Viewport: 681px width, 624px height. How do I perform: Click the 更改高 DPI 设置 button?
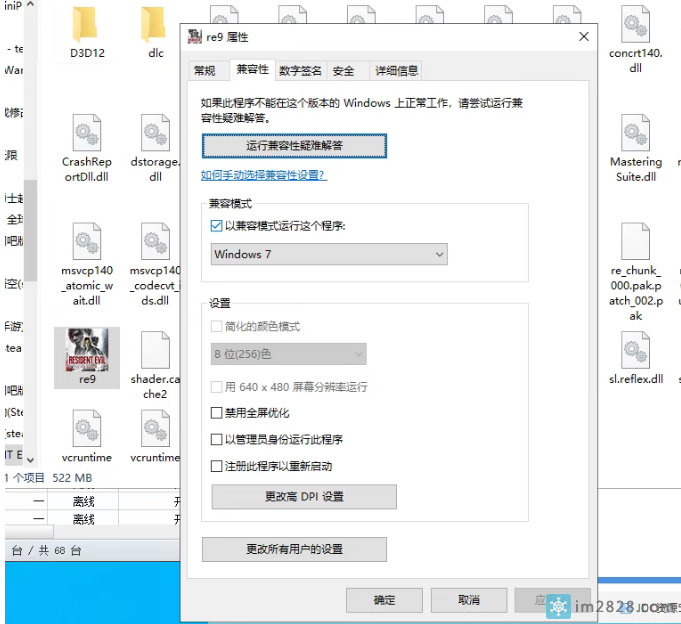point(304,497)
